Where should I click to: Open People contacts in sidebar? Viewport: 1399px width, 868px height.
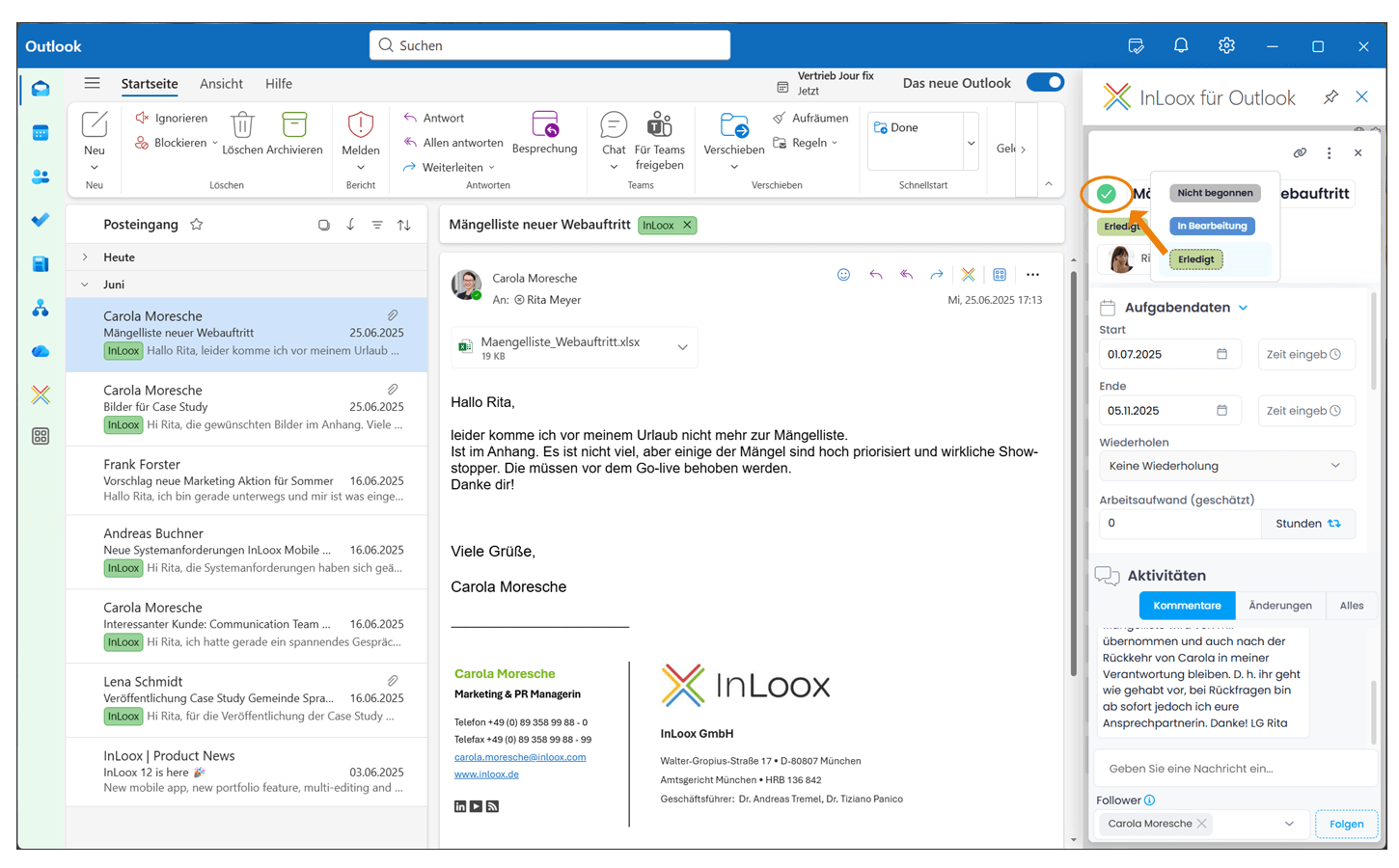(x=41, y=176)
